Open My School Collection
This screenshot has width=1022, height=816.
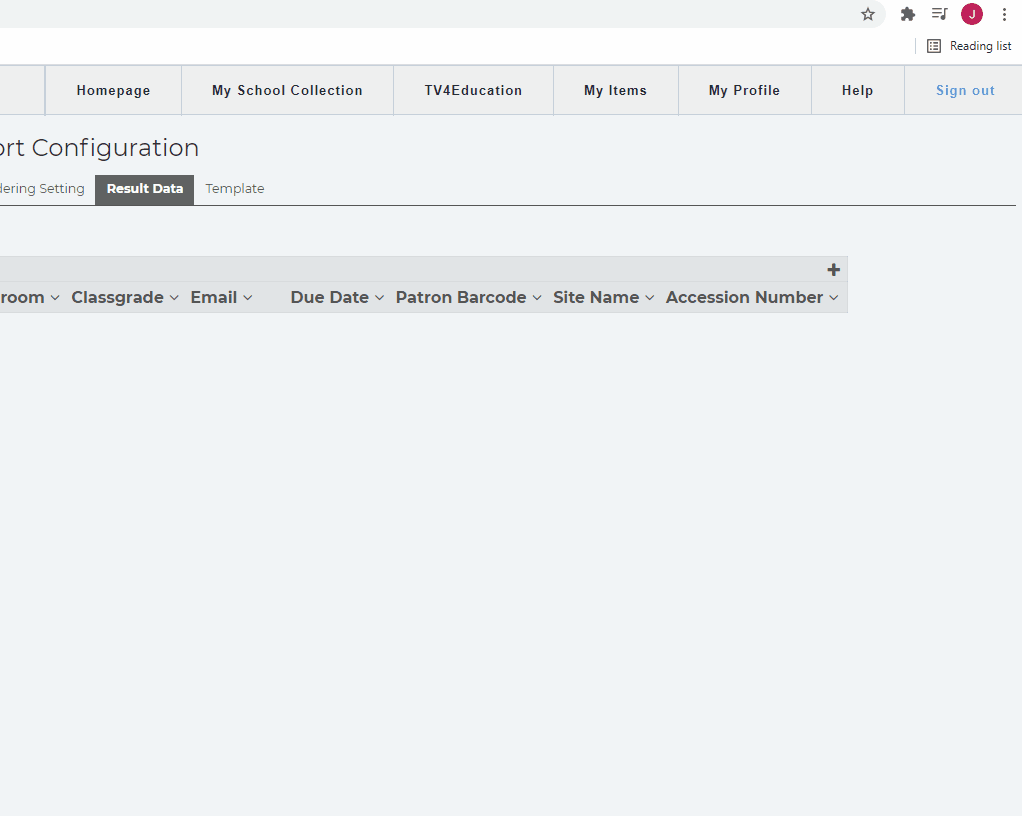pos(287,91)
